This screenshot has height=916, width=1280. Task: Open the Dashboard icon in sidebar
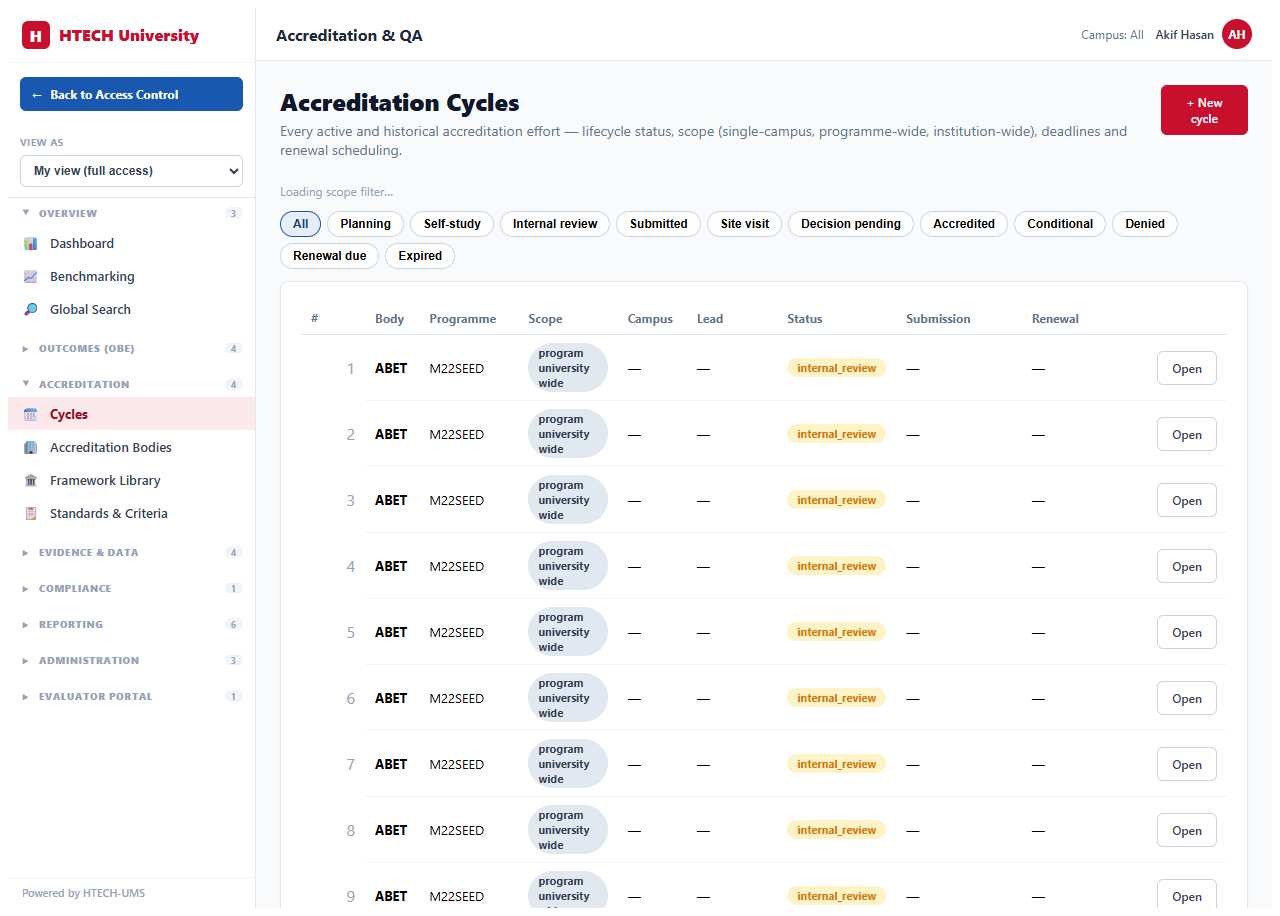tap(30, 243)
